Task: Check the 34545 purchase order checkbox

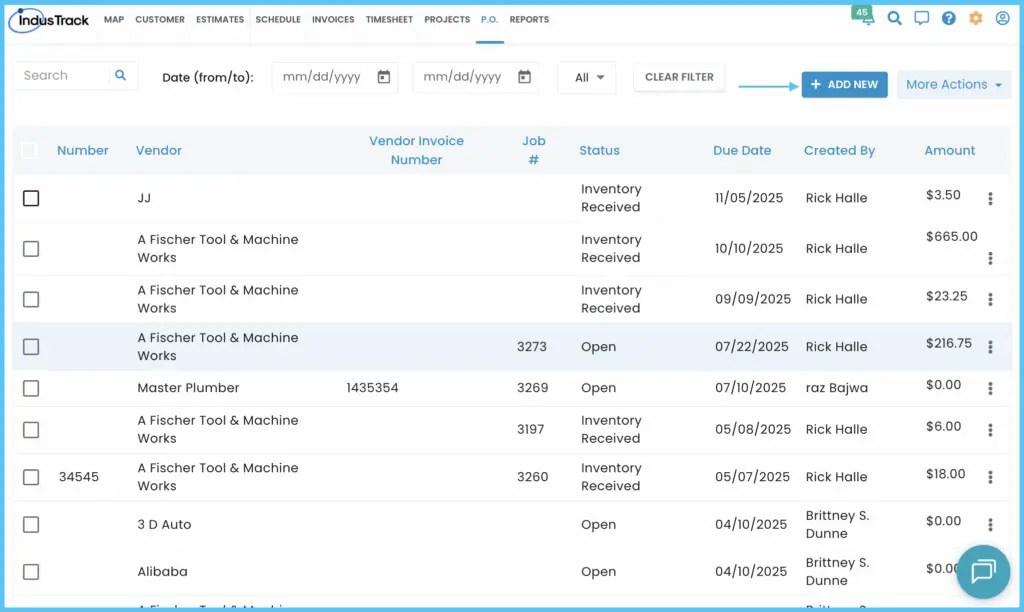Action: [x=31, y=477]
